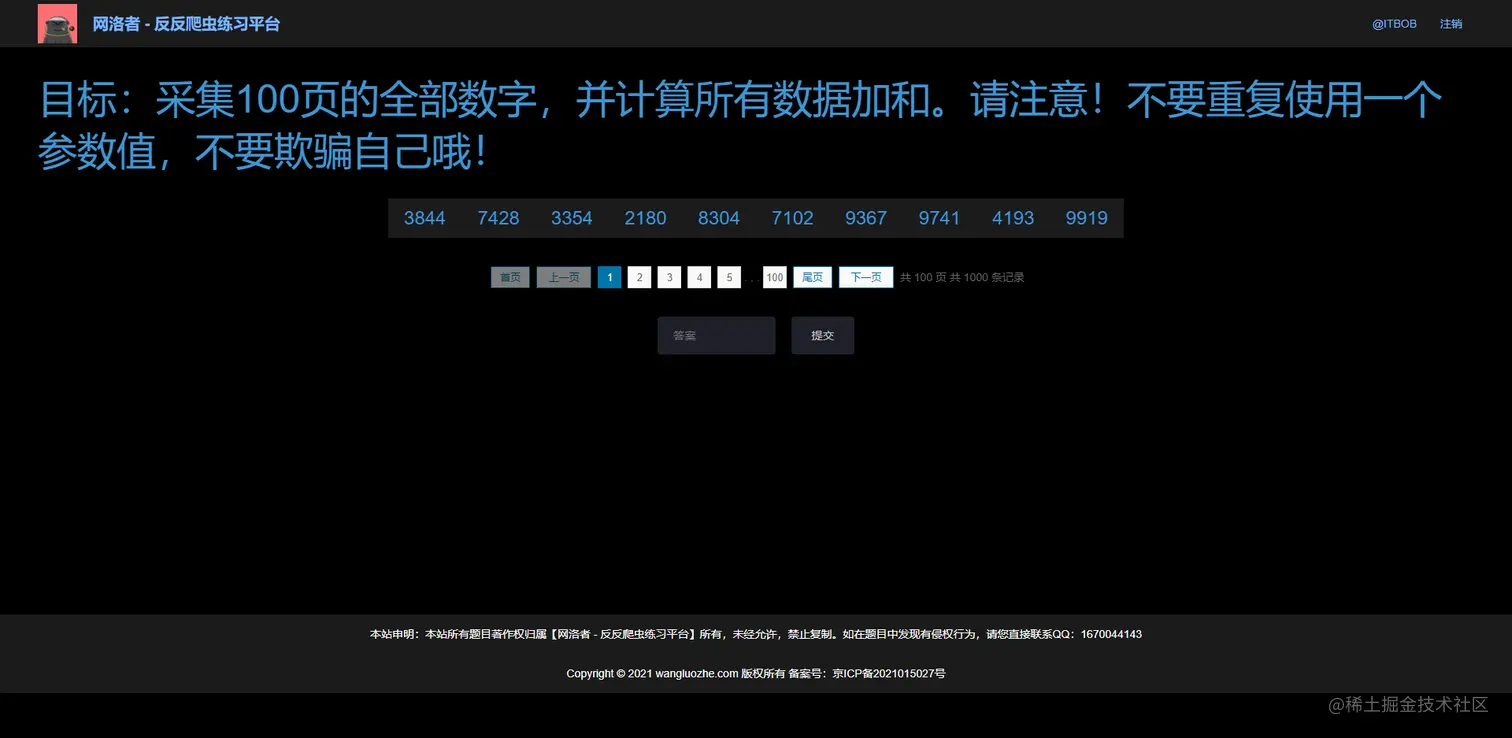Screen dimensions: 1512x738
Task: Jump to page 4
Action: (x=699, y=277)
